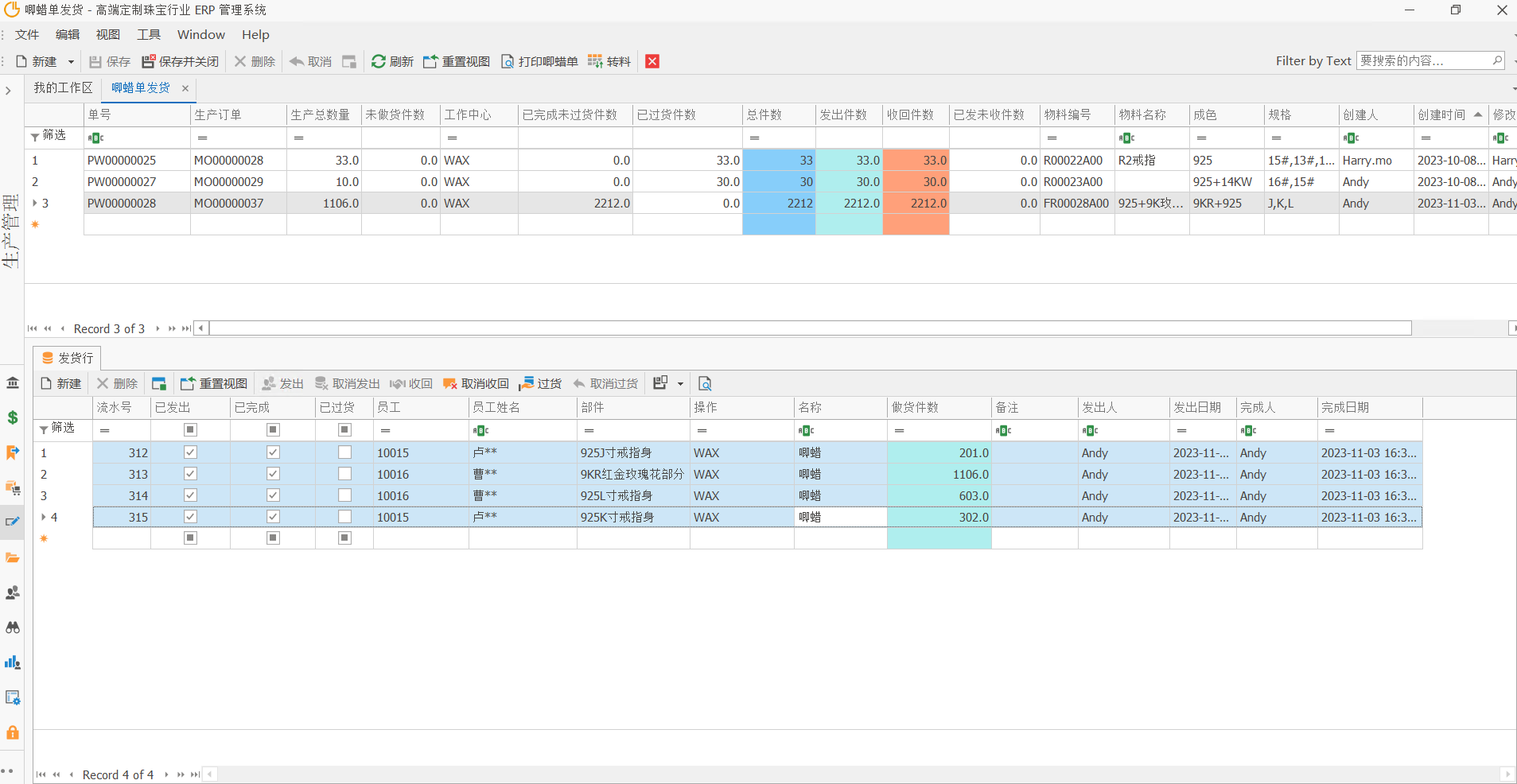Image resolution: width=1517 pixels, height=784 pixels.
Task: Switch to 我的工作区 tab
Action: click(x=63, y=87)
